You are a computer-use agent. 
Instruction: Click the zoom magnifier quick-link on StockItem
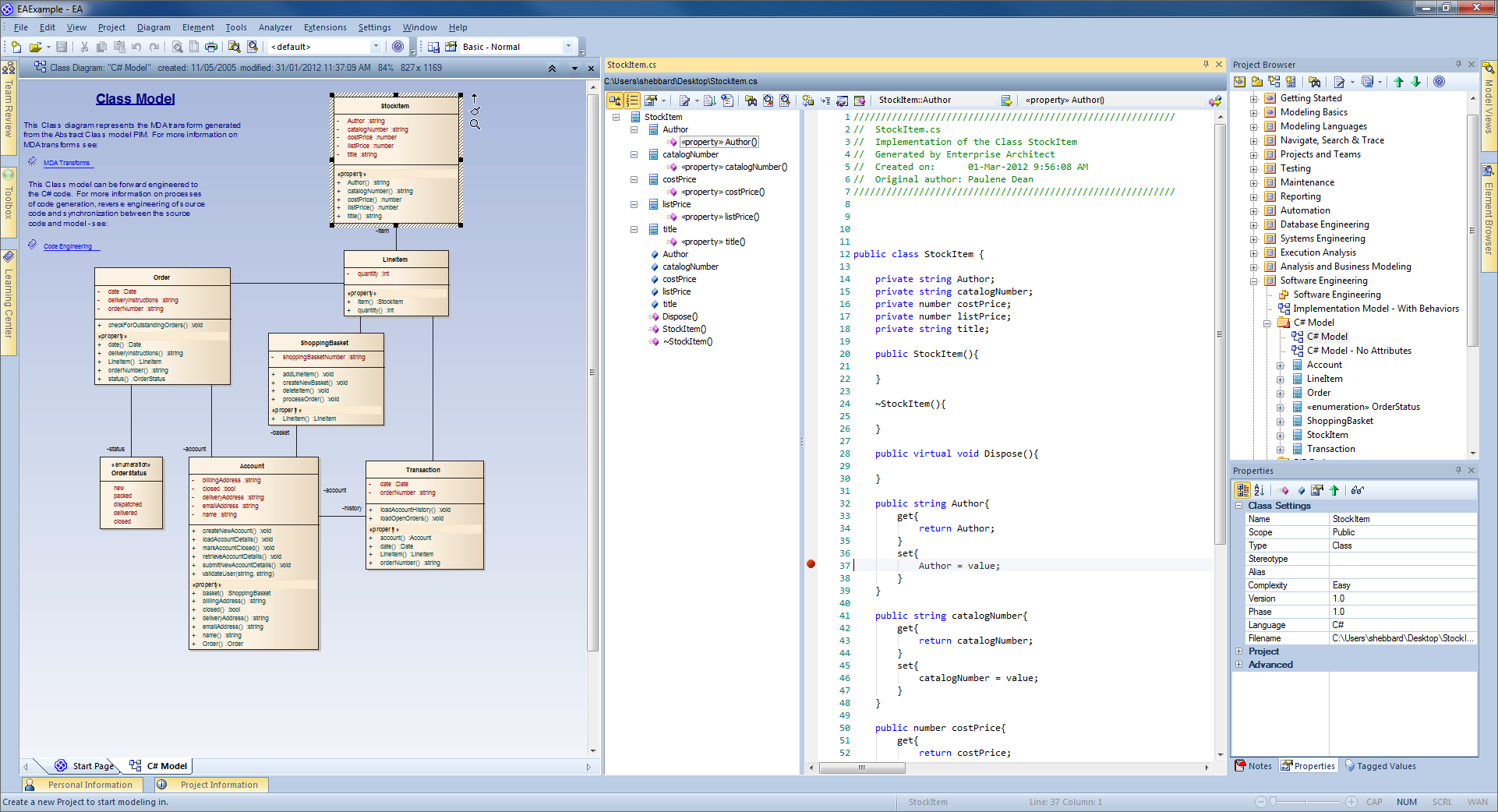coord(475,125)
